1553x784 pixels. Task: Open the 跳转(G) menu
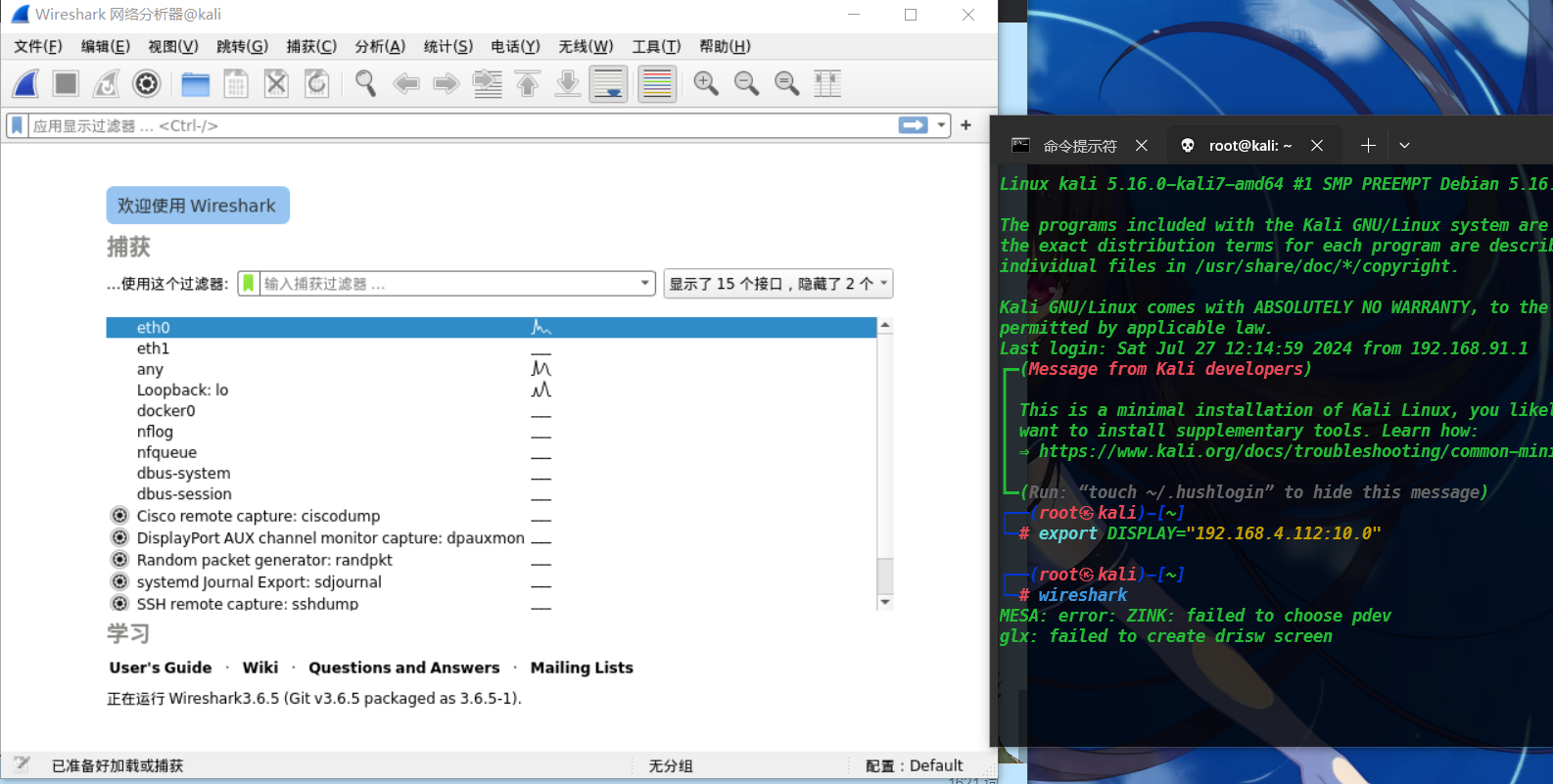point(242,46)
